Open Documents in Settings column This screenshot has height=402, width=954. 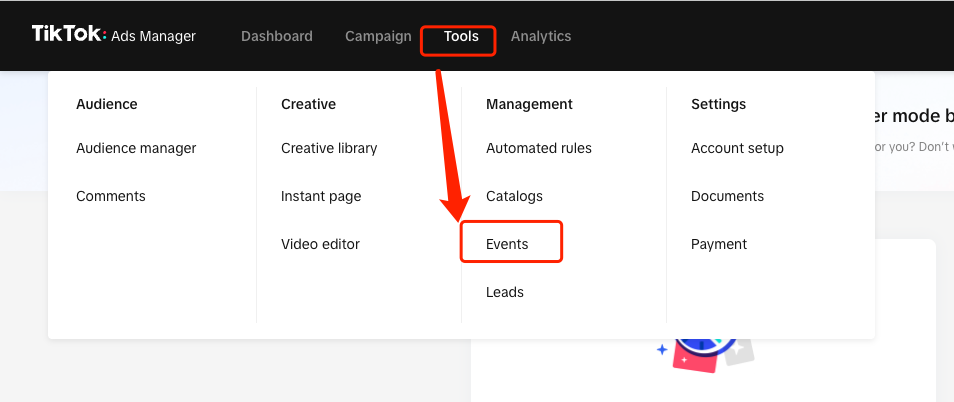pyautogui.click(x=727, y=196)
